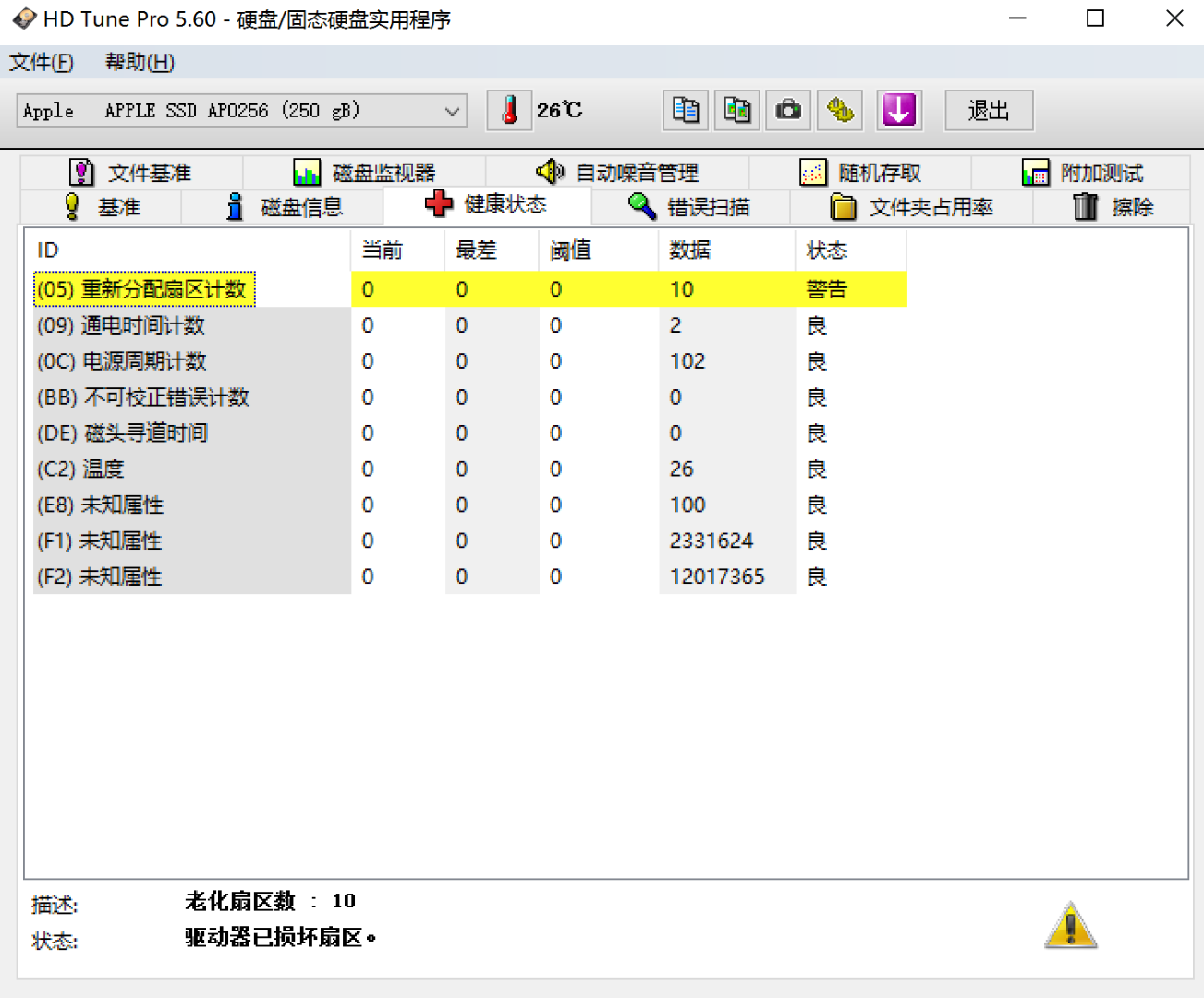The height and width of the screenshot is (998, 1204).
Task: Click the 数据 column header
Action: pos(726,250)
